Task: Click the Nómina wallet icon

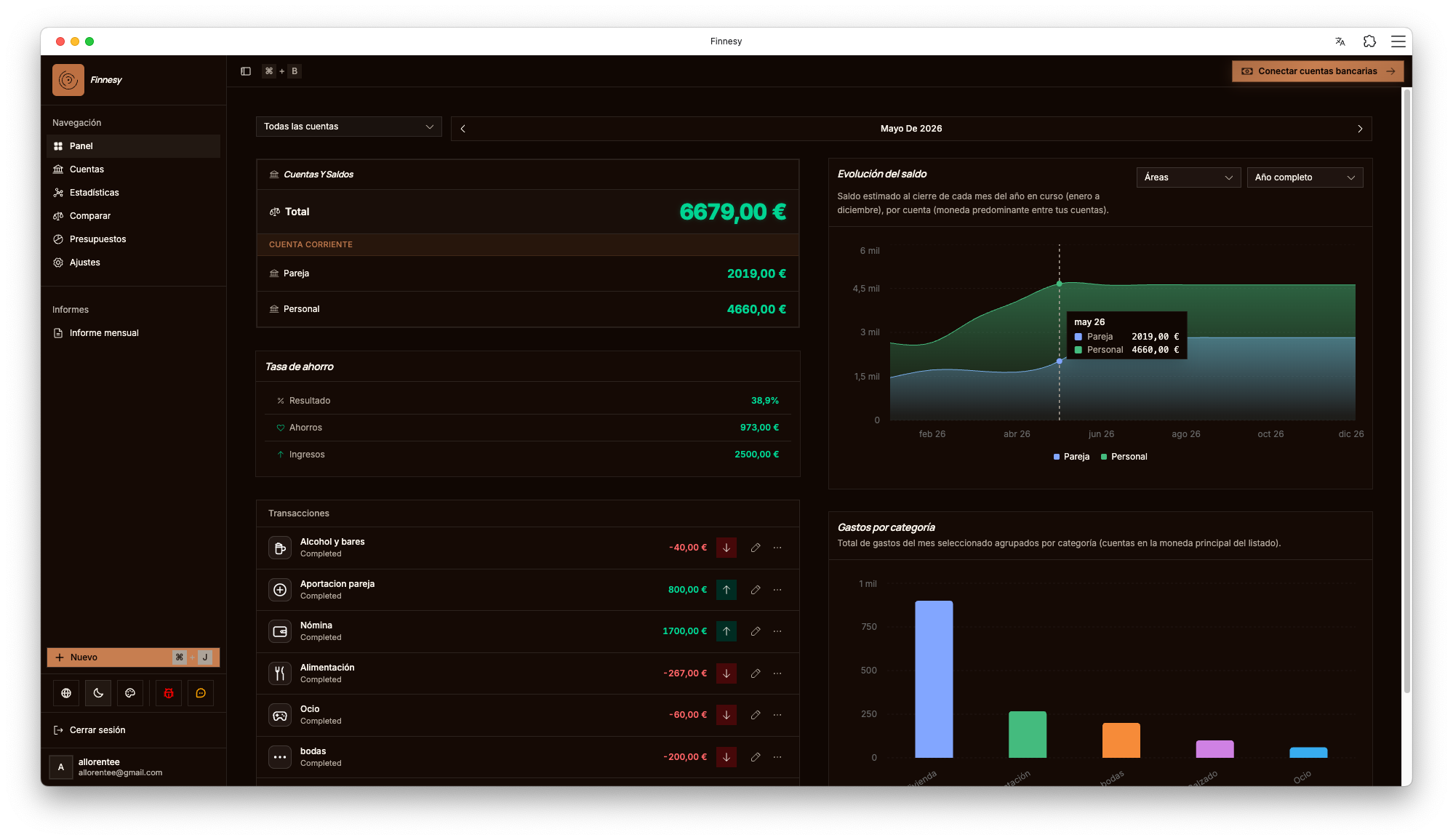Action: [x=280, y=631]
